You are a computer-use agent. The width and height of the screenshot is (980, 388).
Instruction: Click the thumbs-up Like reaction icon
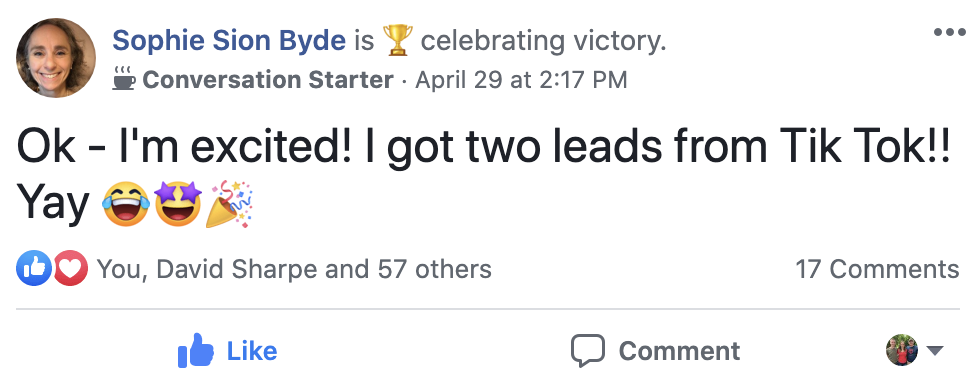[34, 268]
